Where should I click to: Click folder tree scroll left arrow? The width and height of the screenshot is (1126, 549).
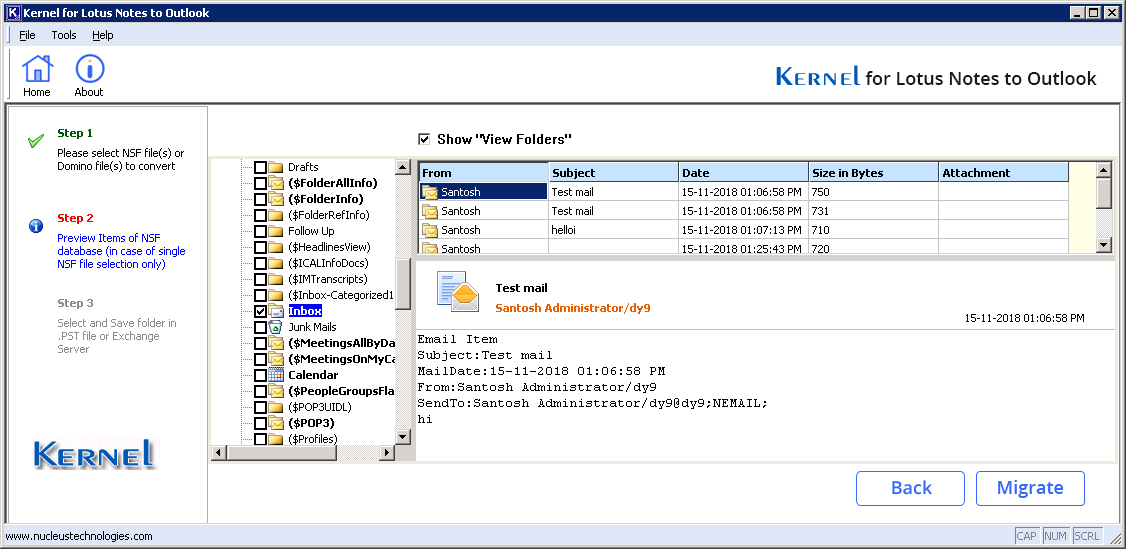coord(218,453)
